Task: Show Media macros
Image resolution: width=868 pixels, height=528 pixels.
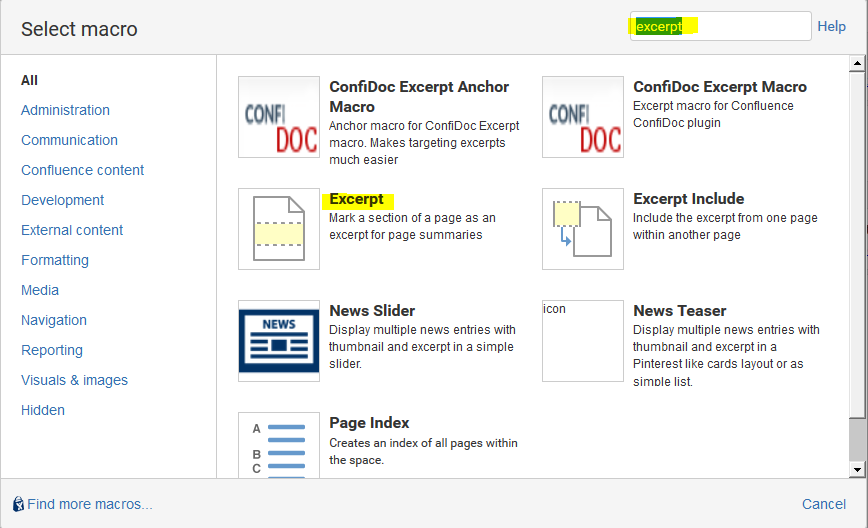Action: (40, 290)
